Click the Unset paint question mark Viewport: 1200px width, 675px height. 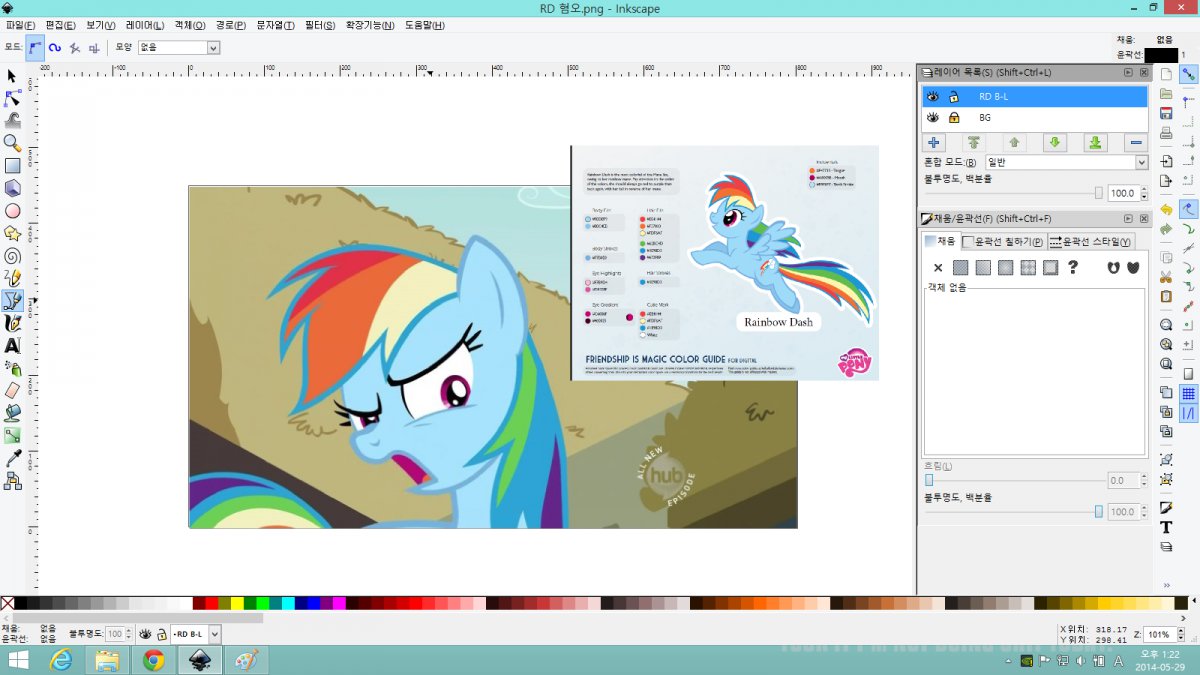tap(1073, 267)
